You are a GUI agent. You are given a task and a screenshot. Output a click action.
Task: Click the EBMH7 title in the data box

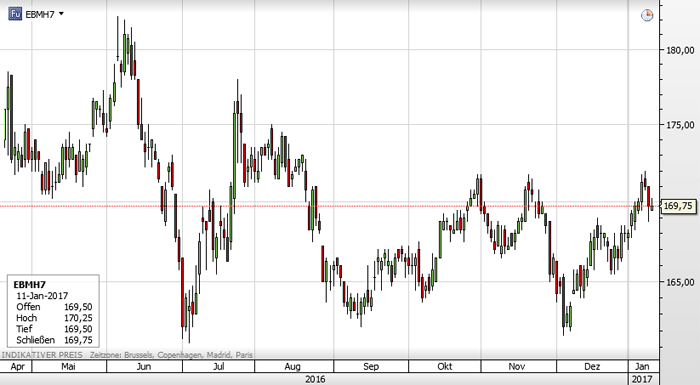pos(29,285)
